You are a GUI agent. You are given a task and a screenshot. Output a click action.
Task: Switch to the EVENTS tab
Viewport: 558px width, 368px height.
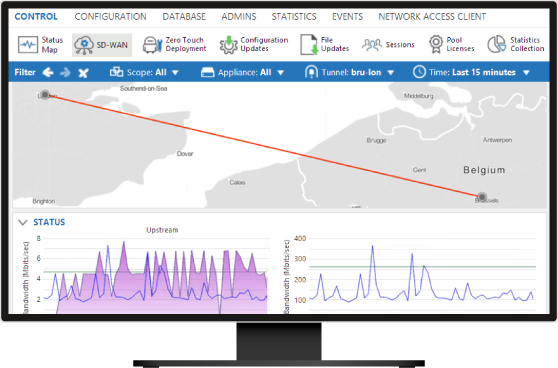click(x=347, y=17)
